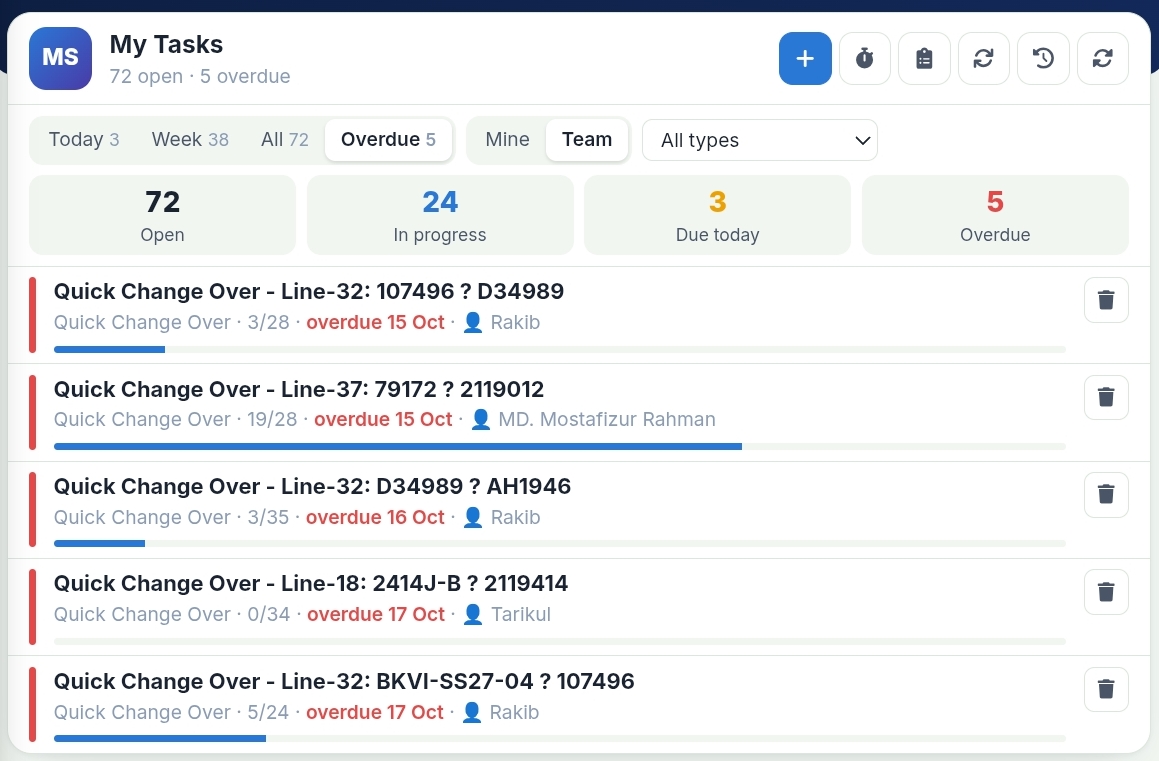1159x761 pixels.
Task: Delete the Line-32: 107496 ? D34989 task
Action: click(x=1106, y=300)
